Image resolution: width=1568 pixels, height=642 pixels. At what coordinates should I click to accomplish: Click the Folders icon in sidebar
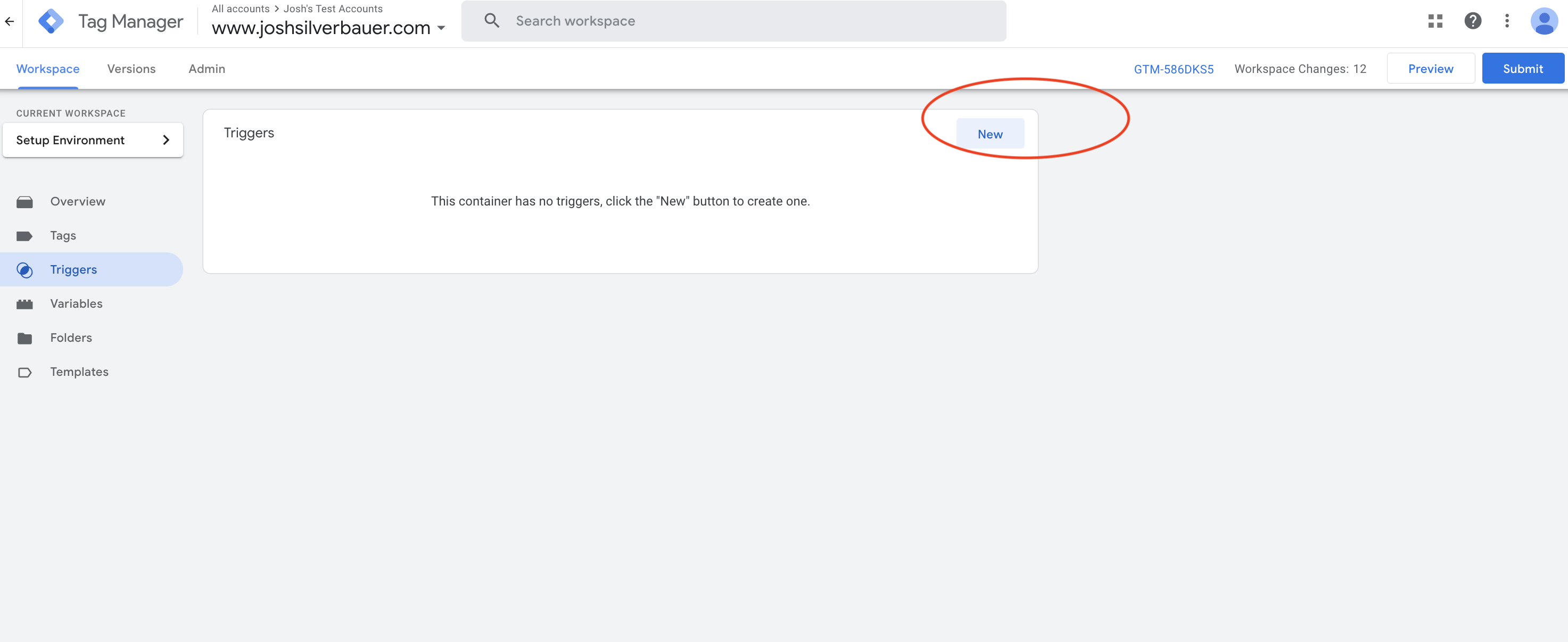(24, 338)
